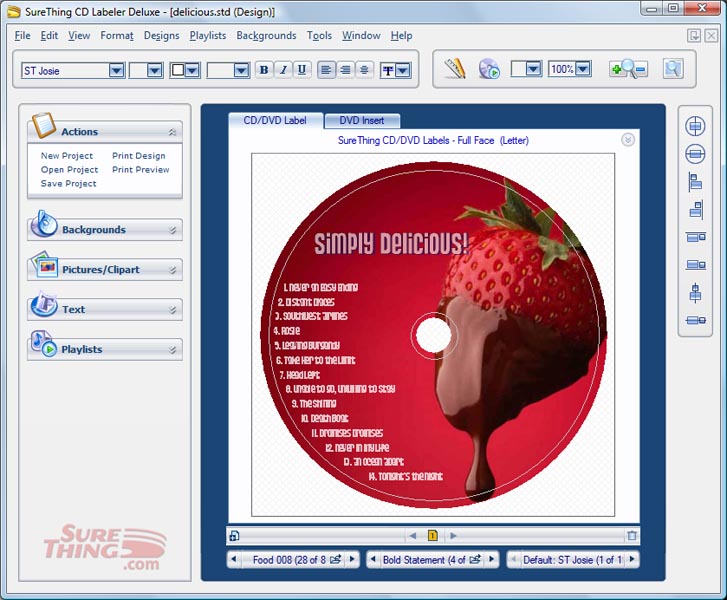This screenshot has height=600, width=727.
Task: Click the disc play icon in toolbar
Action: [488, 69]
